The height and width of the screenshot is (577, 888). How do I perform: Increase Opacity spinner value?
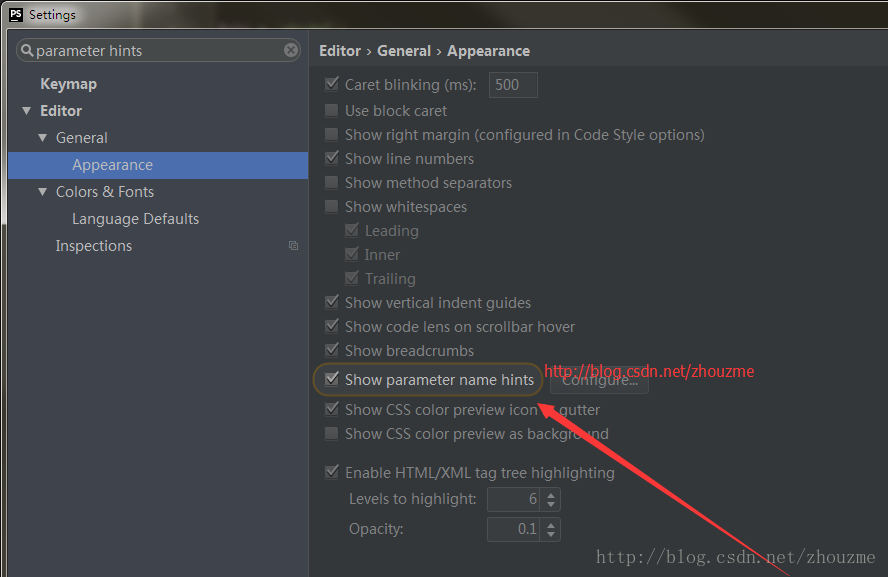pos(550,524)
